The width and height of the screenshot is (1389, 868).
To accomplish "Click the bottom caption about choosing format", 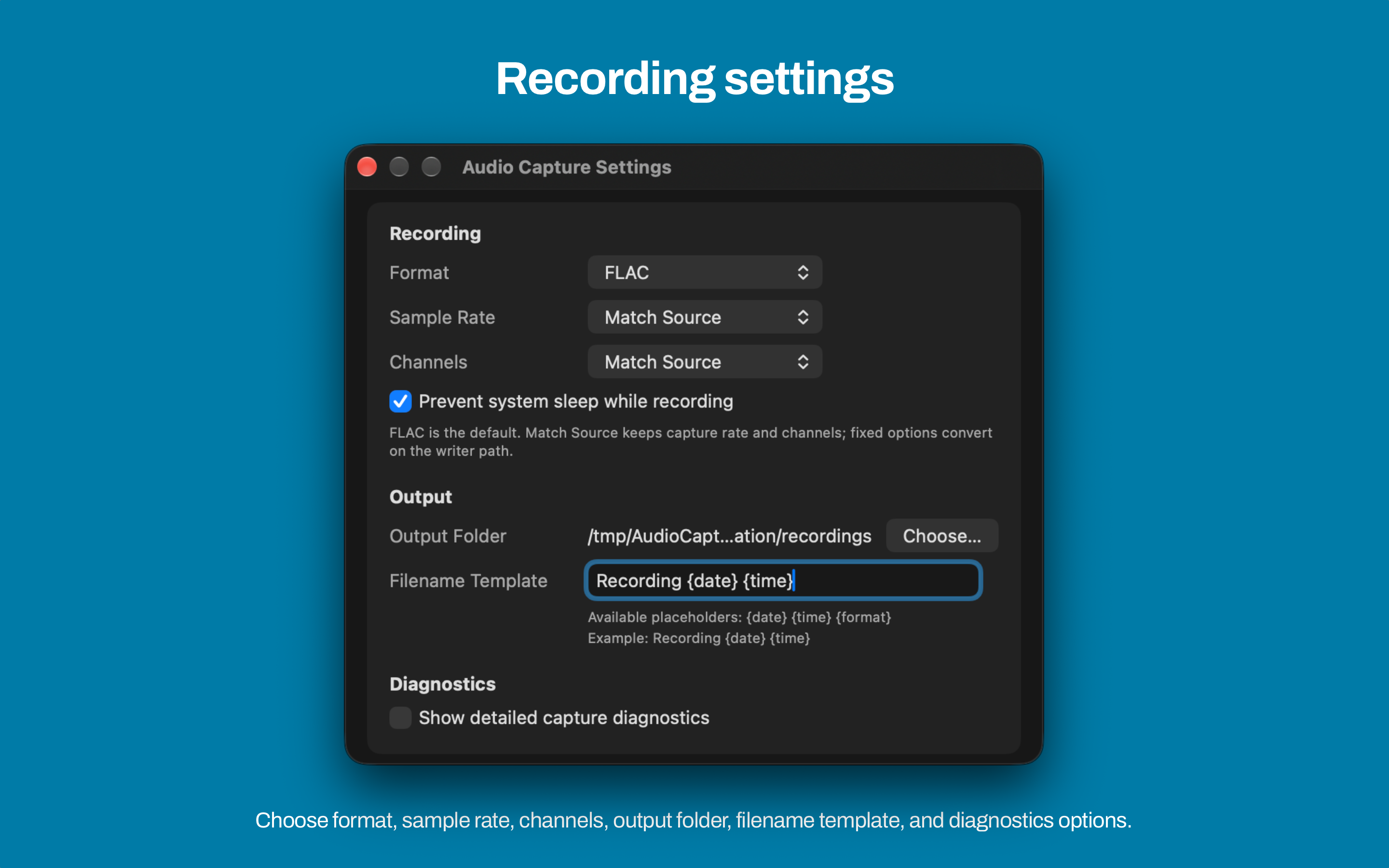I will [694, 820].
